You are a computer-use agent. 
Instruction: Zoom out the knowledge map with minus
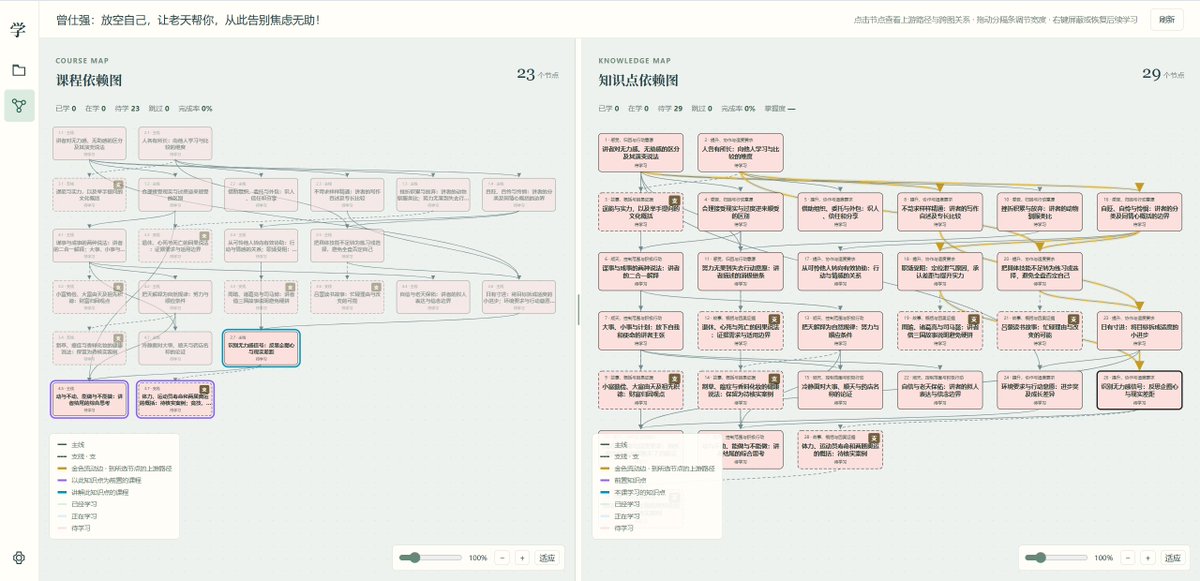pyautogui.click(x=1130, y=557)
